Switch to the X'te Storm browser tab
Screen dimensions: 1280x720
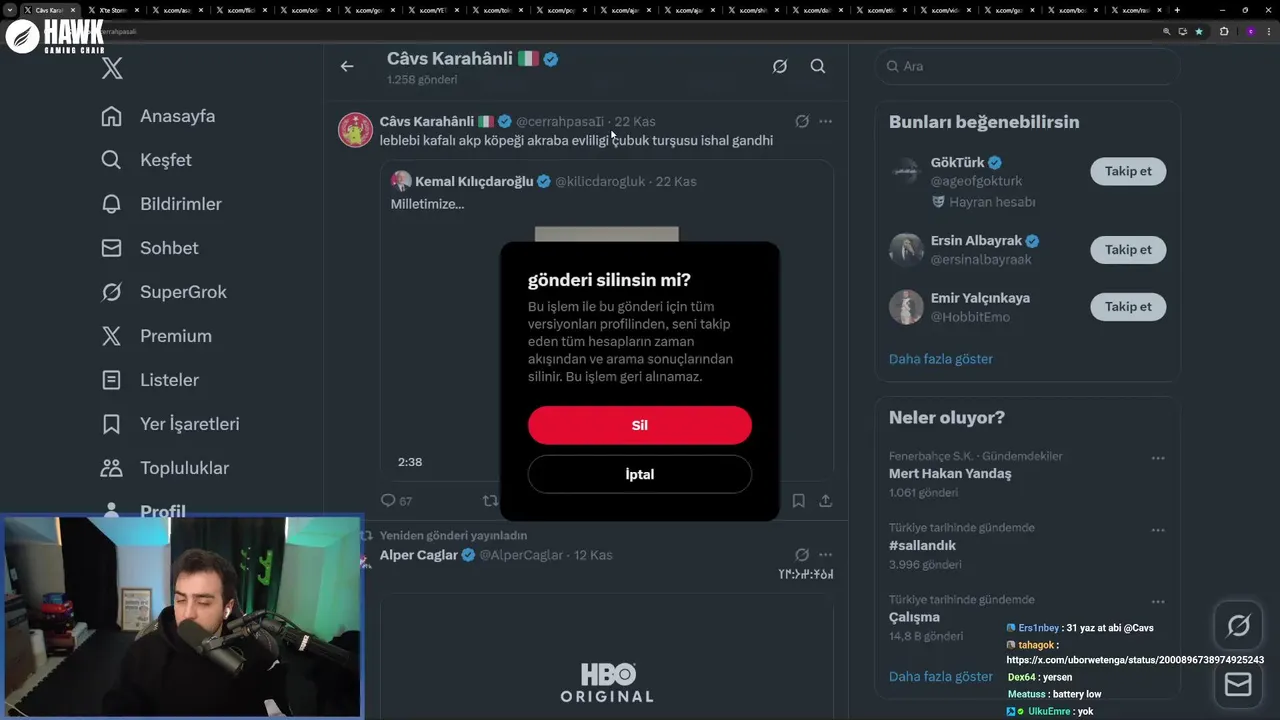[x=112, y=10]
